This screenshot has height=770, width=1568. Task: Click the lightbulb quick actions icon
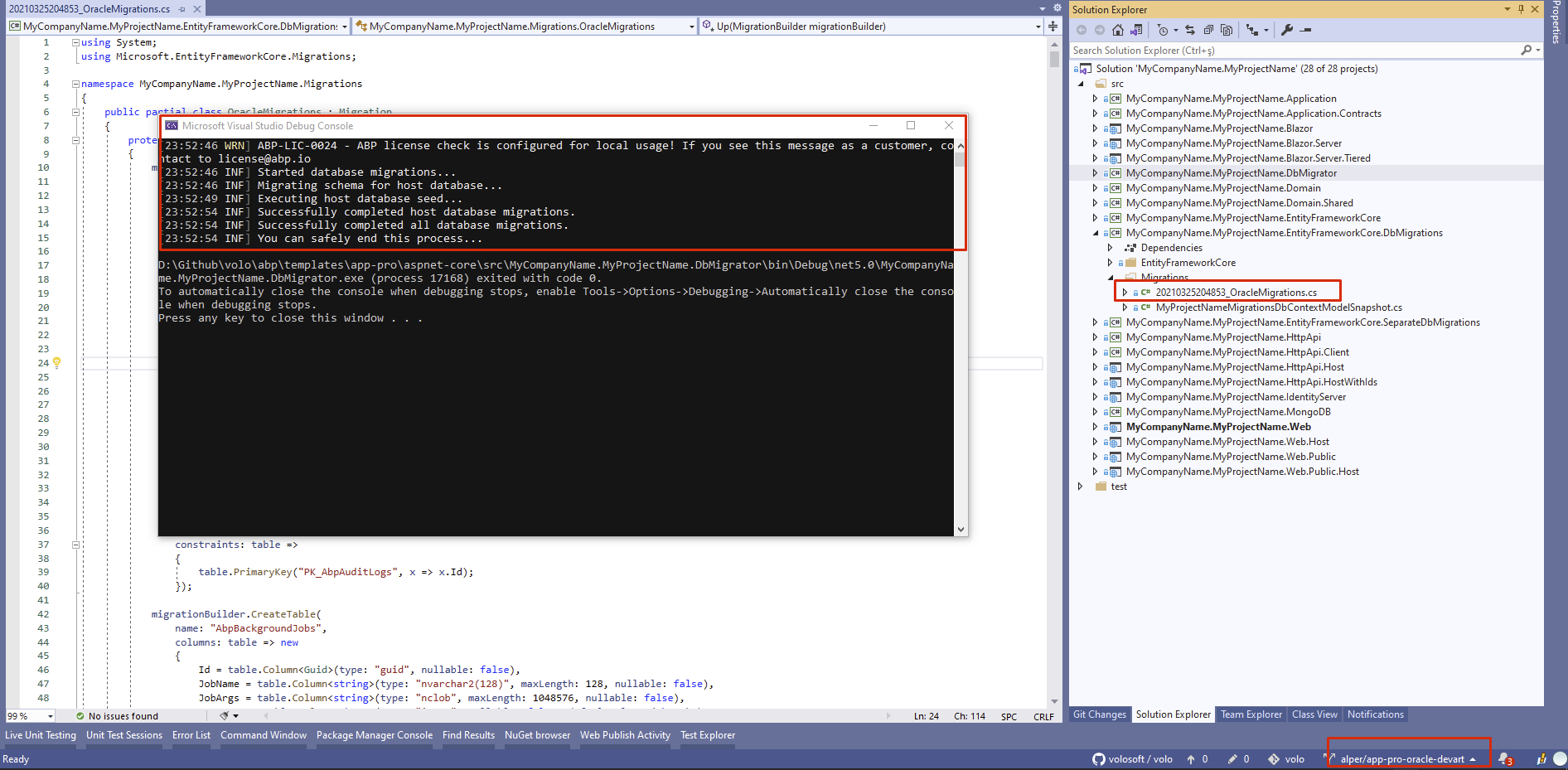point(57,362)
